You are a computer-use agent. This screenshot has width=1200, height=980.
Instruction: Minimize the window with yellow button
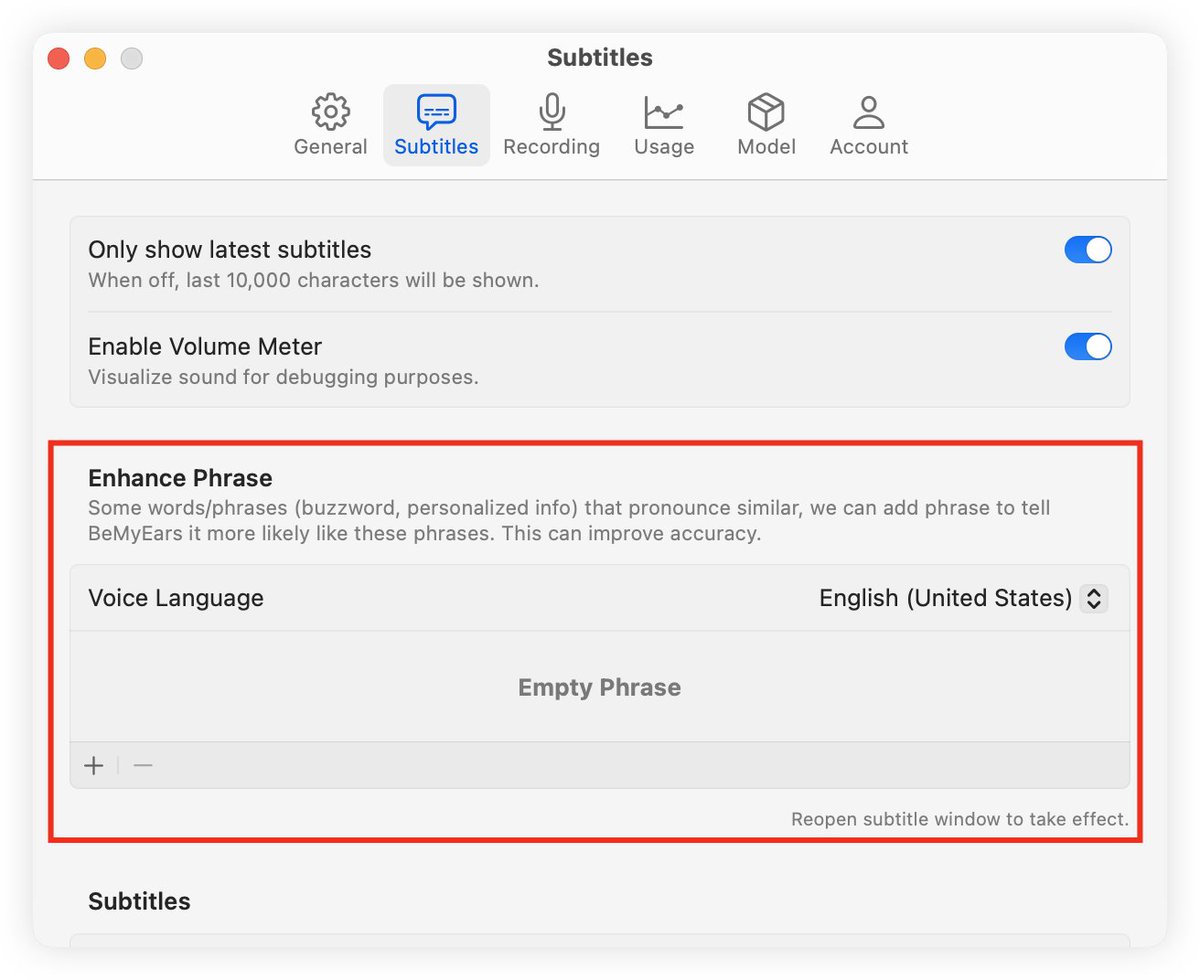[95, 59]
